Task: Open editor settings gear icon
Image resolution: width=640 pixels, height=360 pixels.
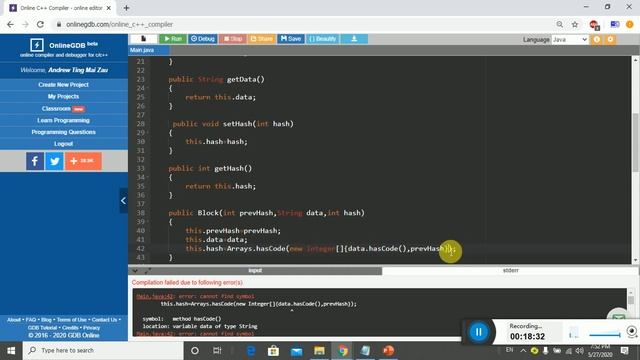Action: point(610,40)
